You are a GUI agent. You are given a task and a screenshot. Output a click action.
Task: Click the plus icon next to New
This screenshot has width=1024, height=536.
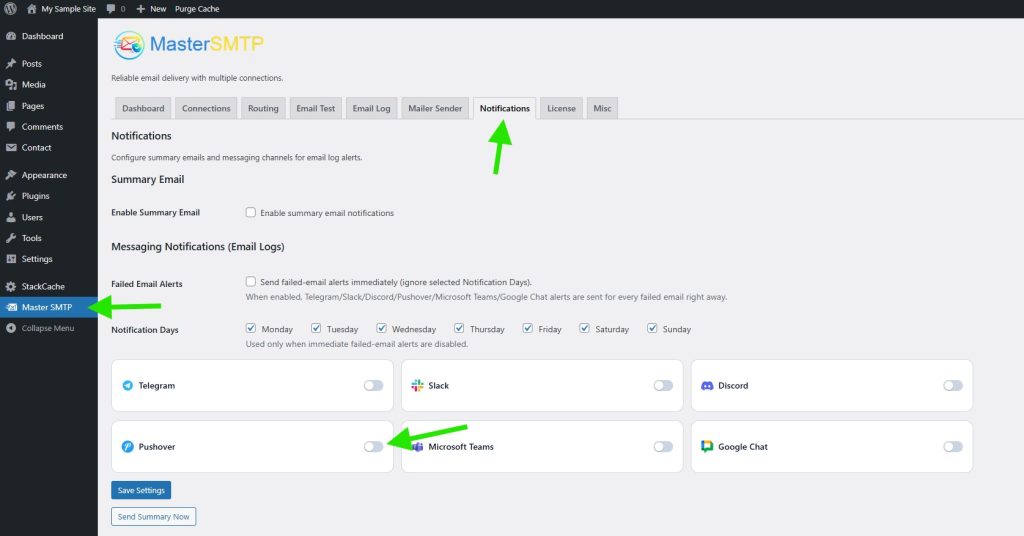(141, 8)
